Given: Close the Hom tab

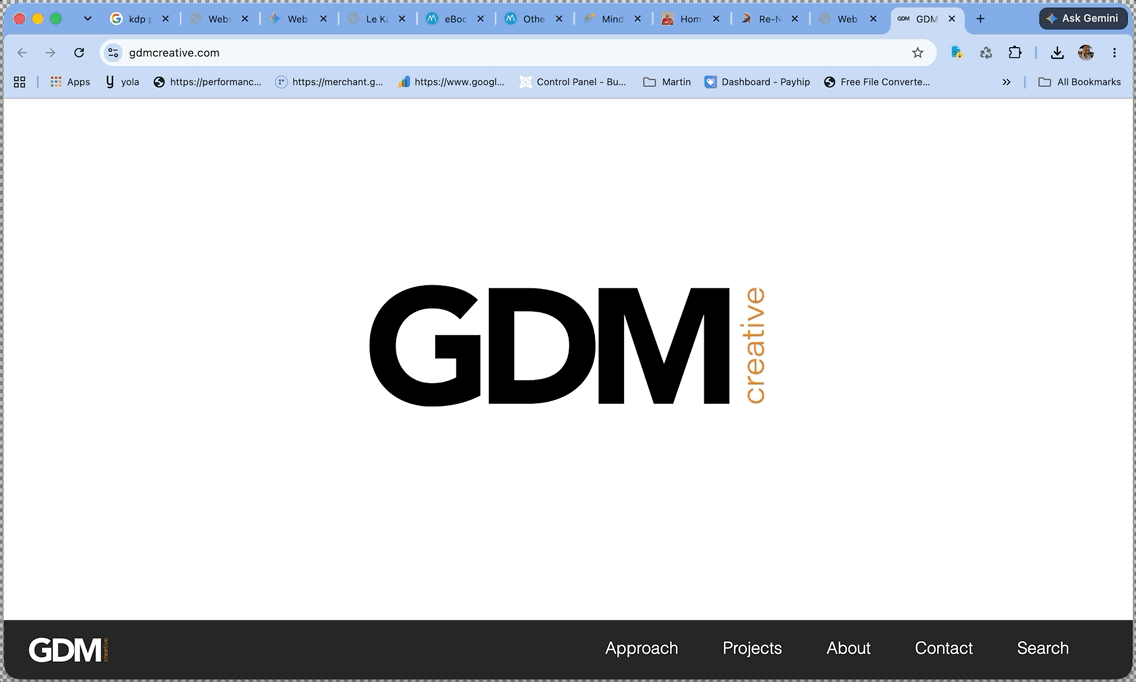Looking at the screenshot, I should coord(716,19).
